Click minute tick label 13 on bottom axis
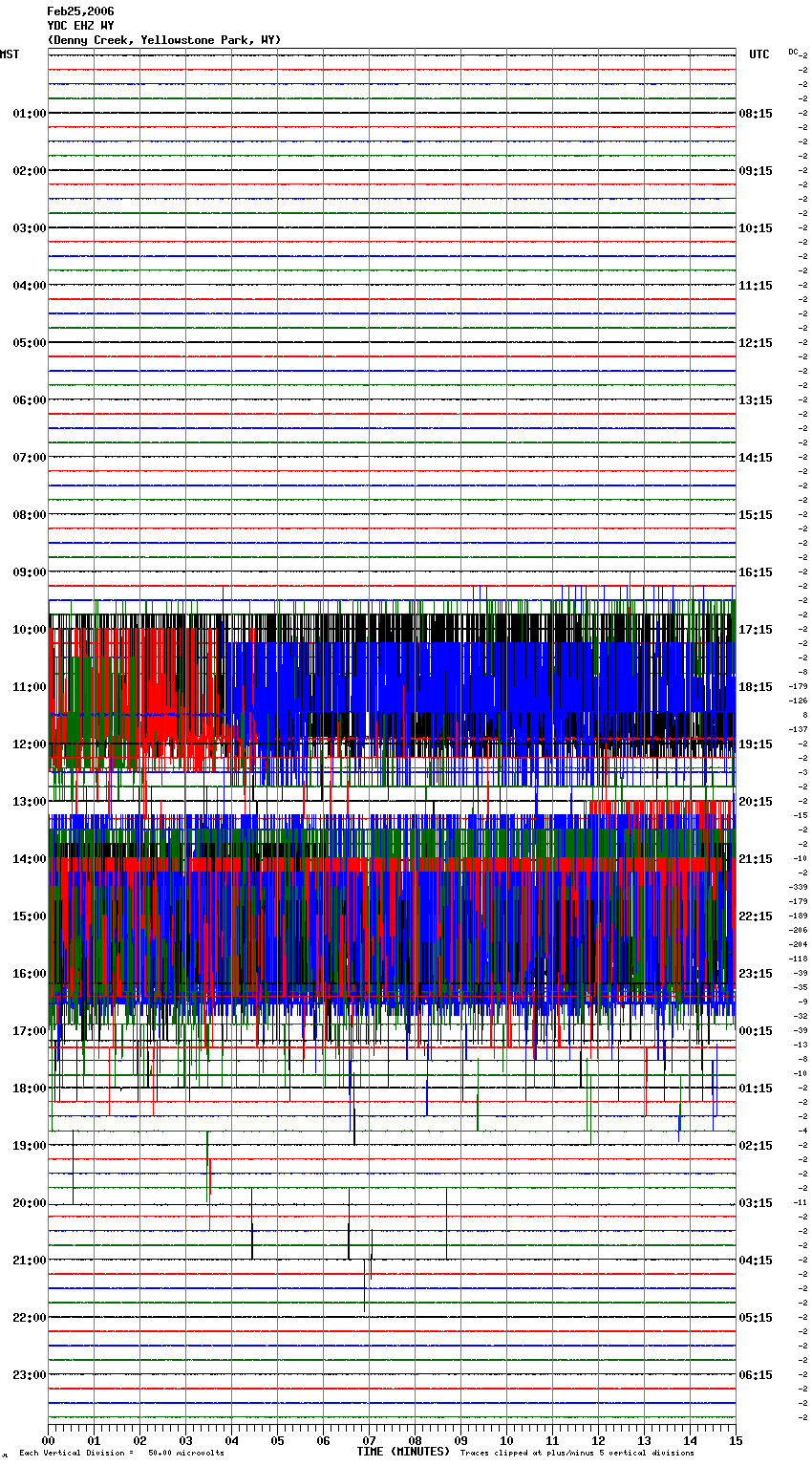 coord(644,1440)
